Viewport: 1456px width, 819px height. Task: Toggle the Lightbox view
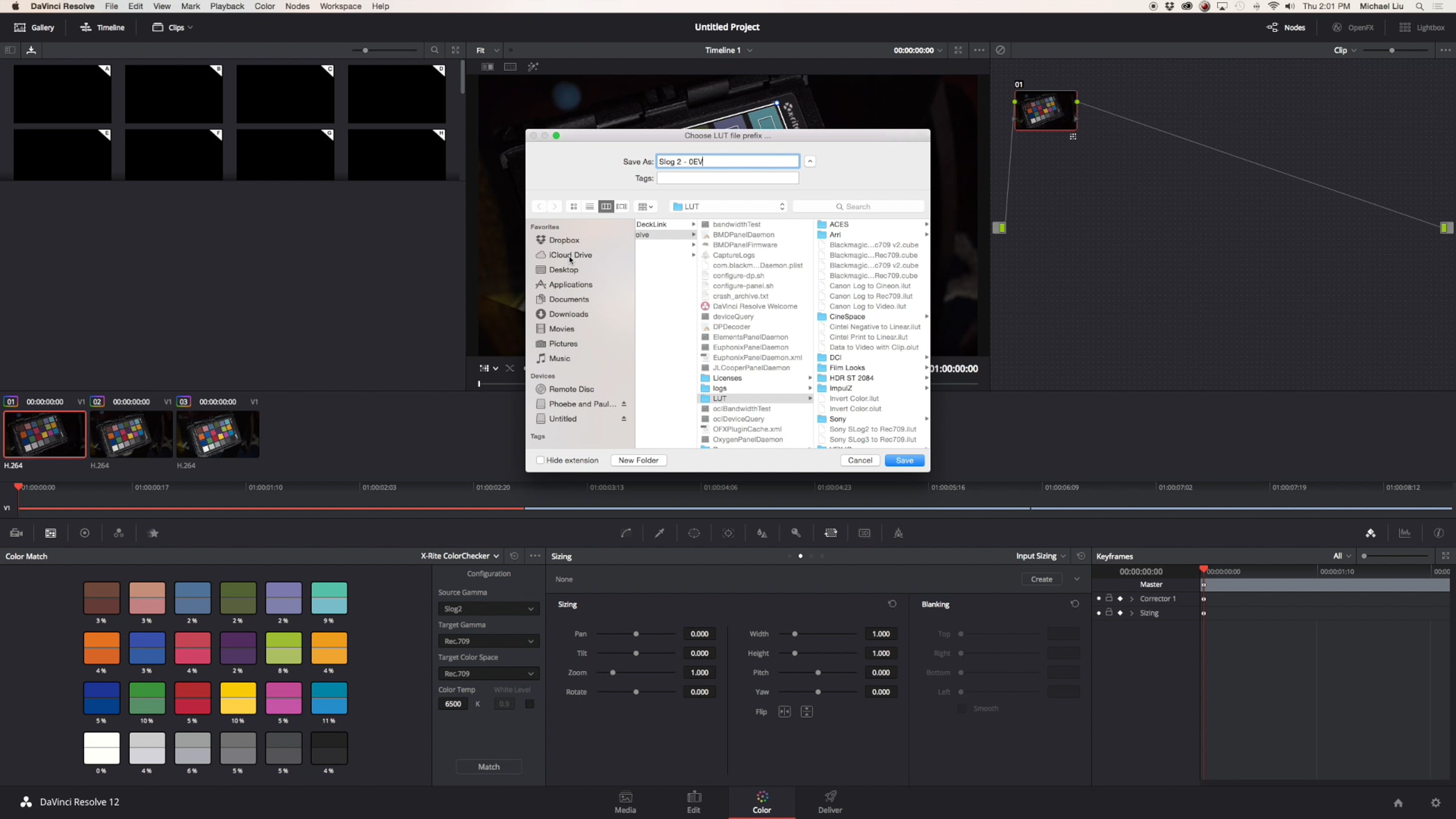pos(1422,27)
